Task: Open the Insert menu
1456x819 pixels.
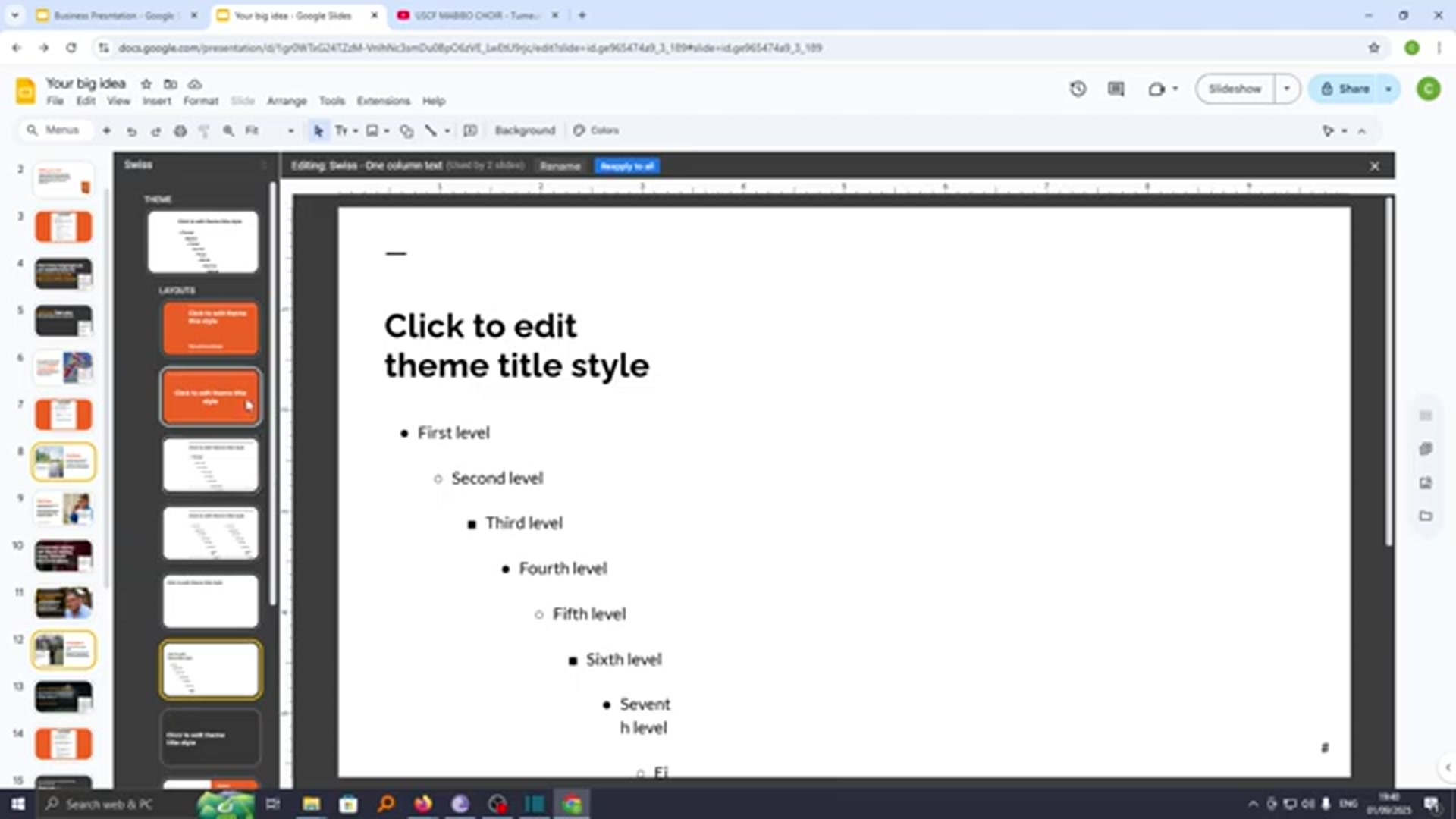Action: (x=157, y=101)
